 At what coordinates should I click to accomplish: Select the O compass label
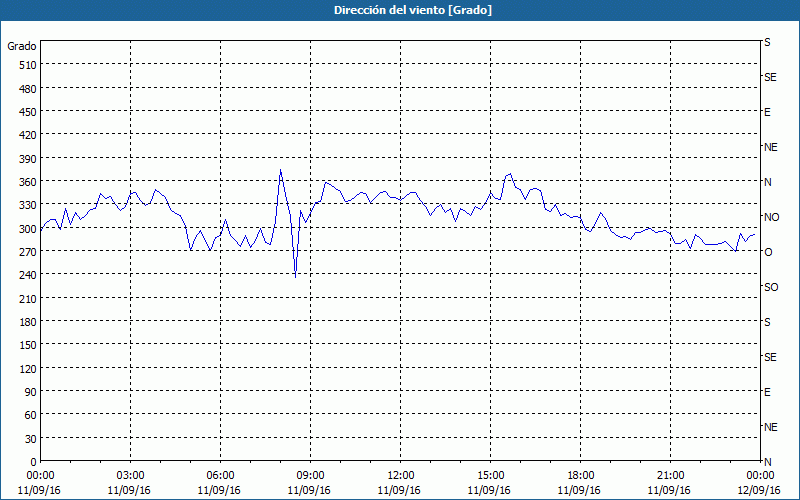coord(768,252)
